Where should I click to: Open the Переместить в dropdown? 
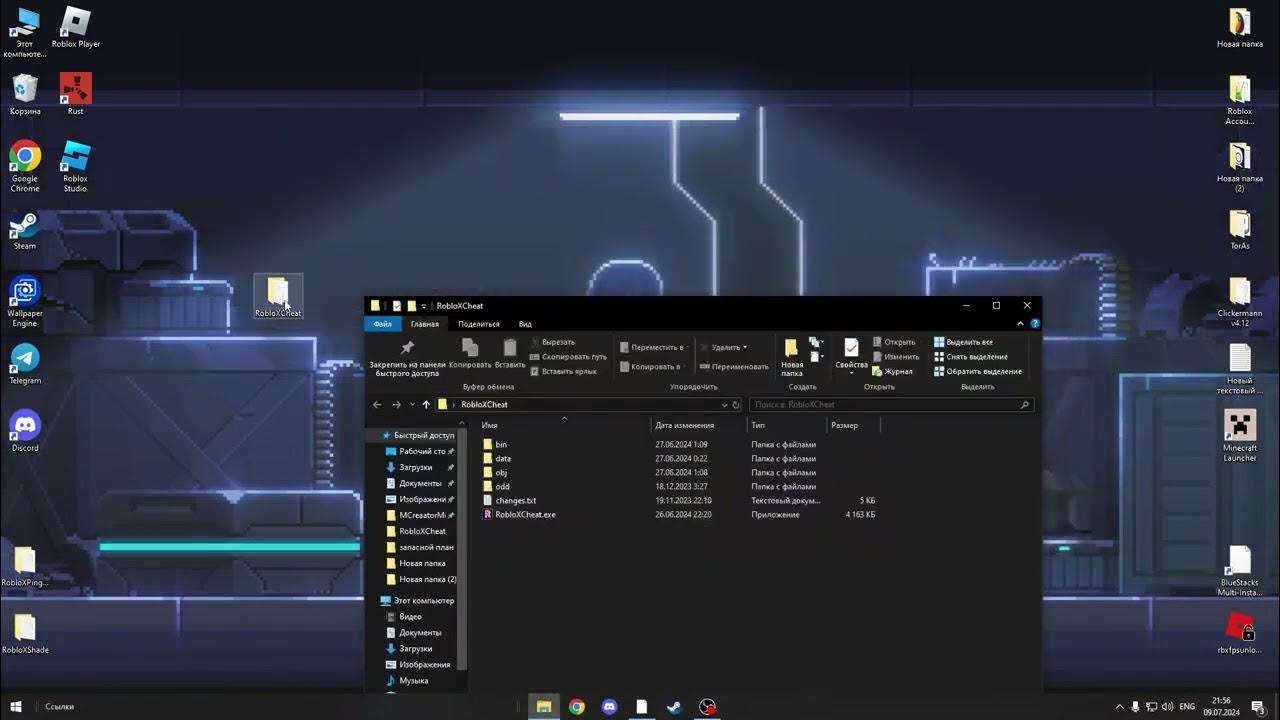(x=652, y=347)
